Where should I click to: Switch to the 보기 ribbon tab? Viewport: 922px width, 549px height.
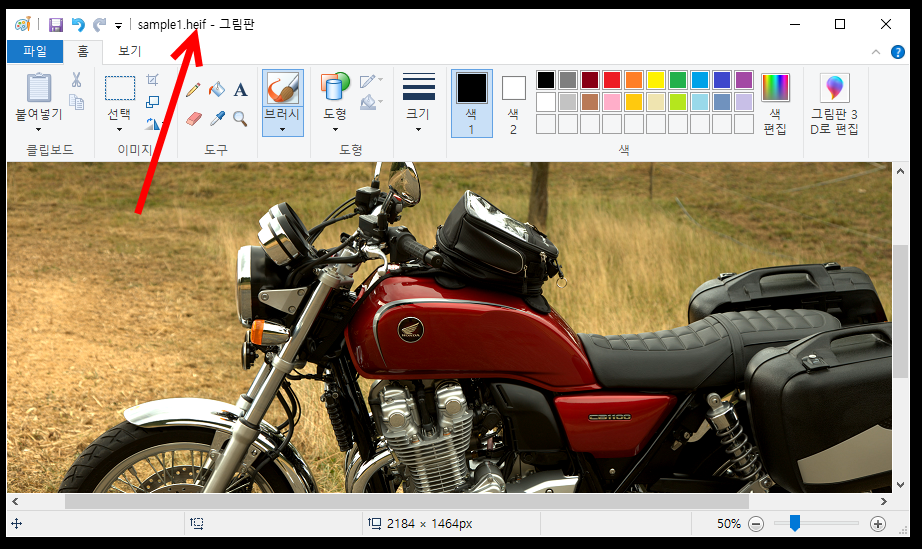[129, 51]
